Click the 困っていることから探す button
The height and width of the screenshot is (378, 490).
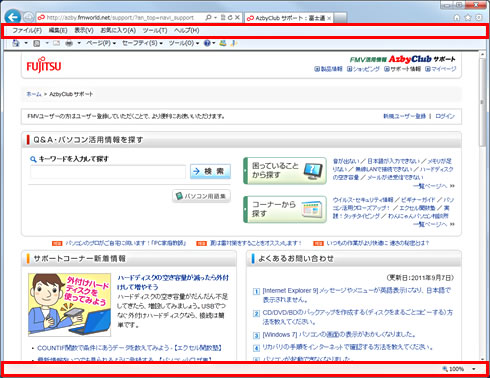click(x=285, y=171)
